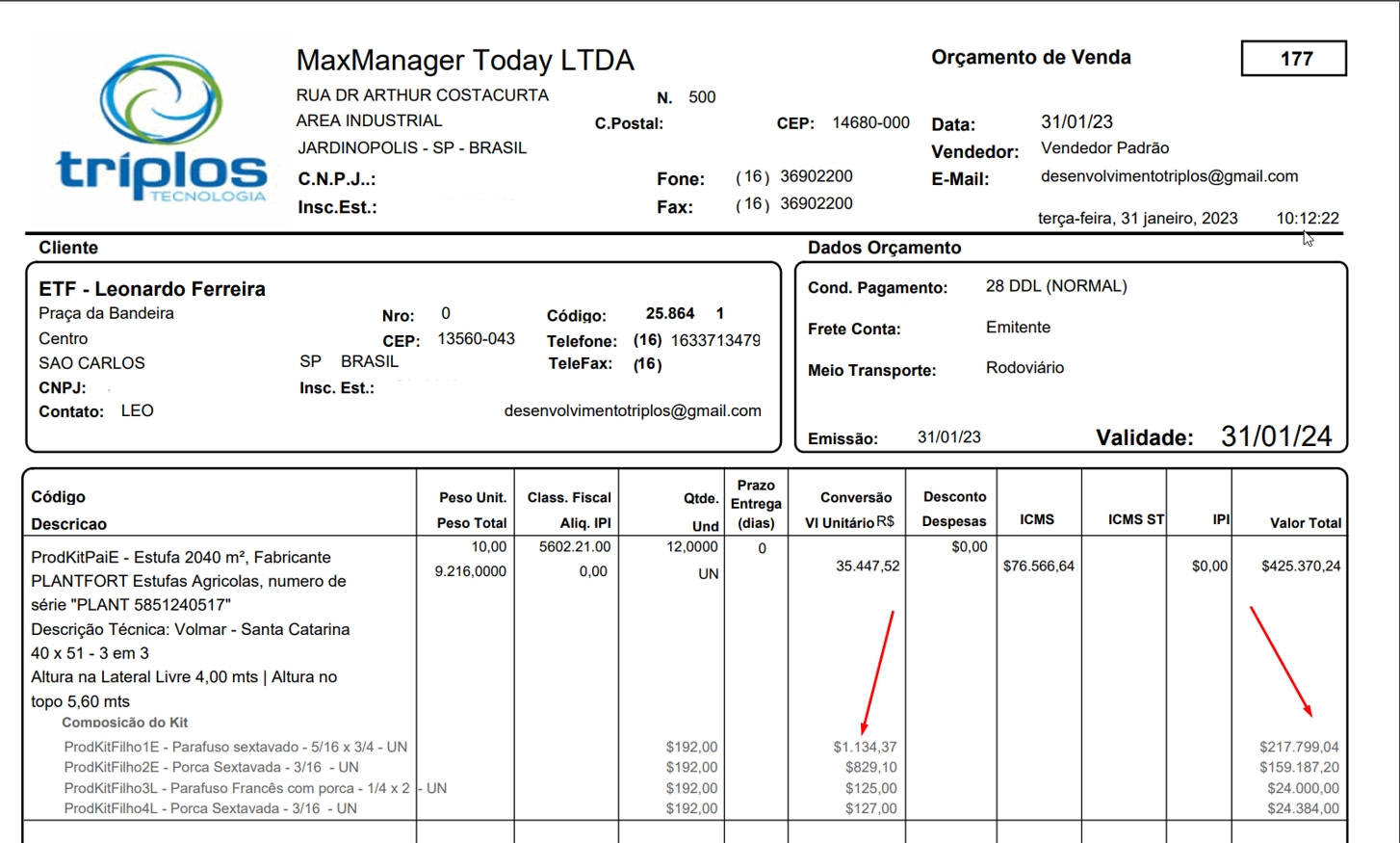The image size is (1400, 843).
Task: Select Vendedor Padrão value
Action: tap(1104, 148)
